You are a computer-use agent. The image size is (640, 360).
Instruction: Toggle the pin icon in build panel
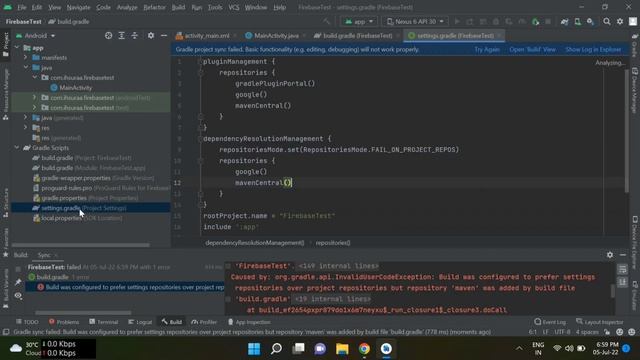pyautogui.click(x=18, y=282)
